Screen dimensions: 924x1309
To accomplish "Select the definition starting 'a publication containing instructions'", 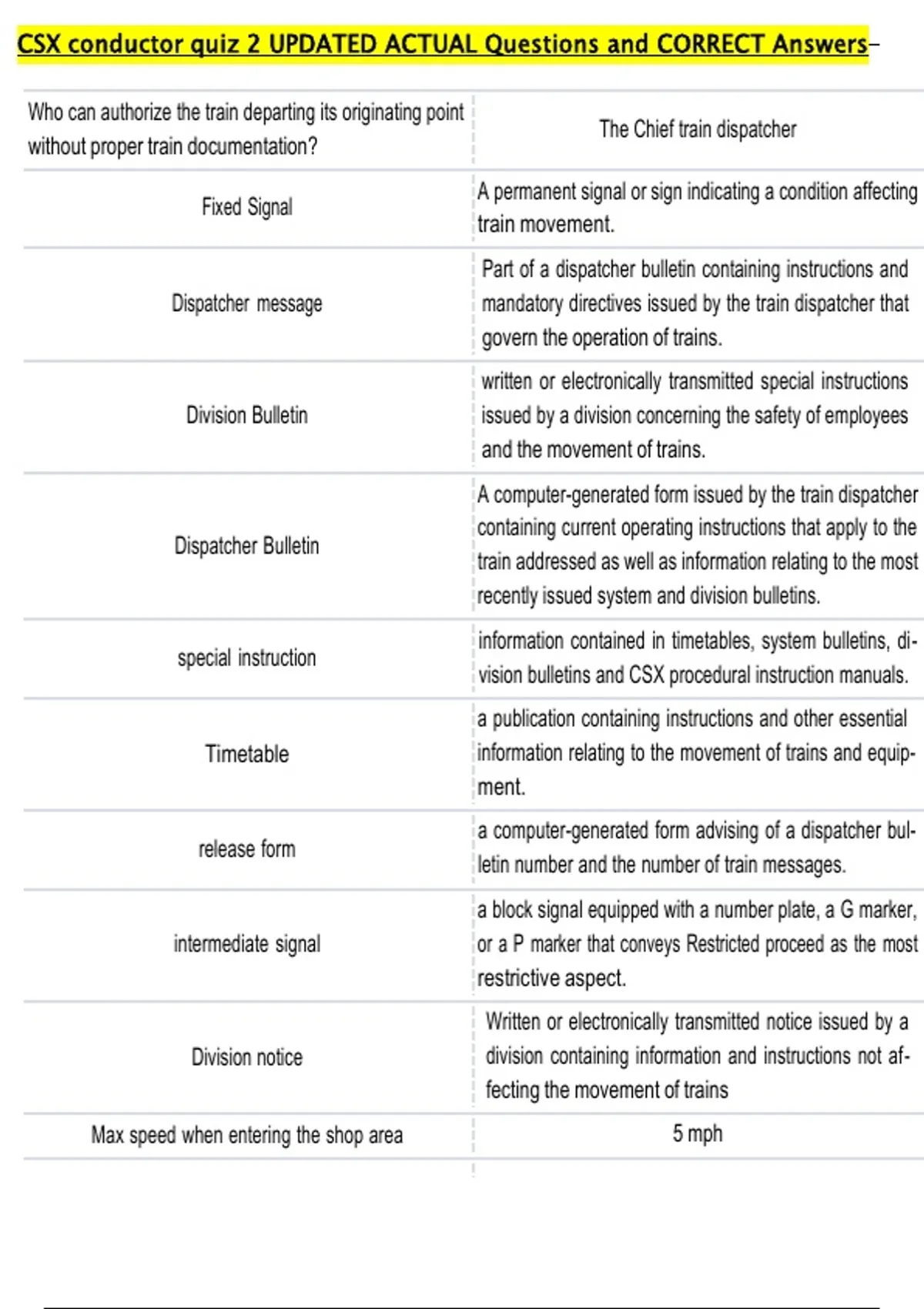I will click(x=695, y=752).
